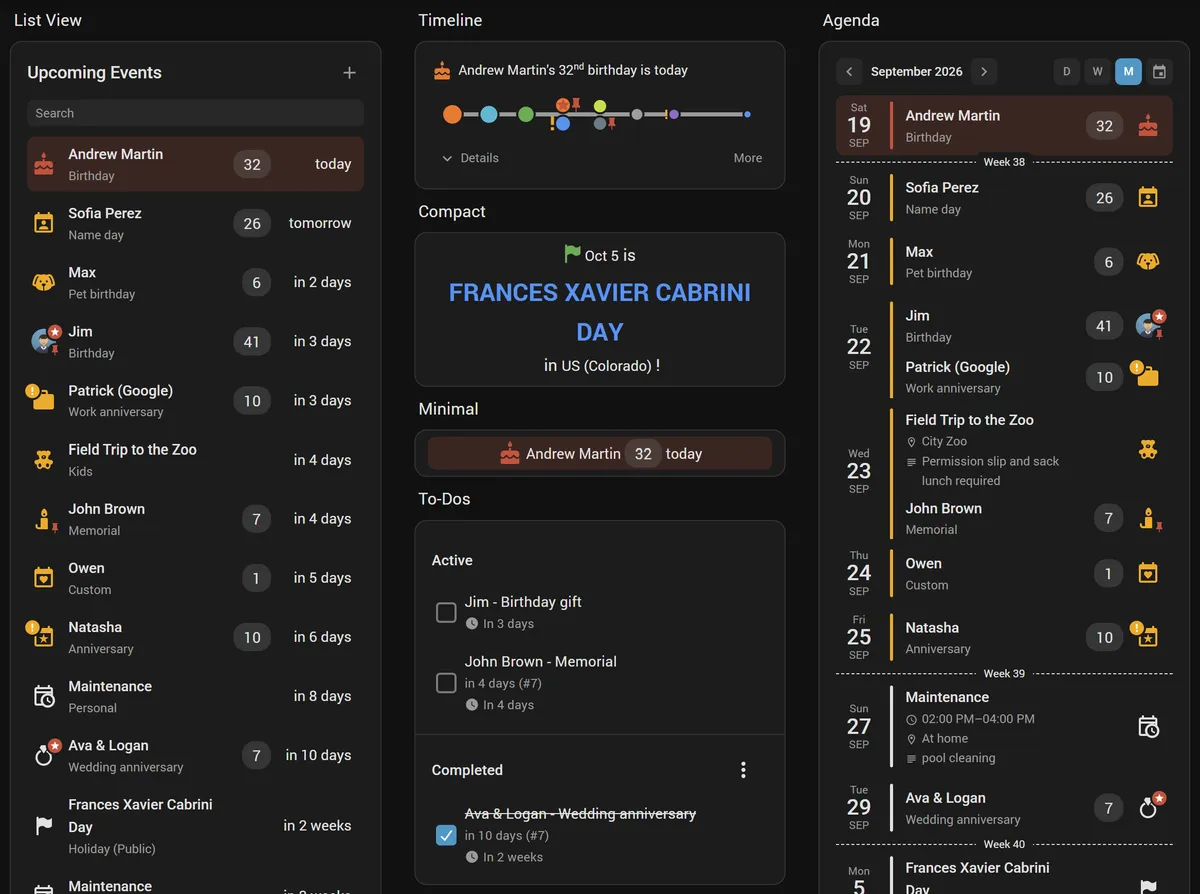Expand Details in the Timeline card

coord(470,158)
